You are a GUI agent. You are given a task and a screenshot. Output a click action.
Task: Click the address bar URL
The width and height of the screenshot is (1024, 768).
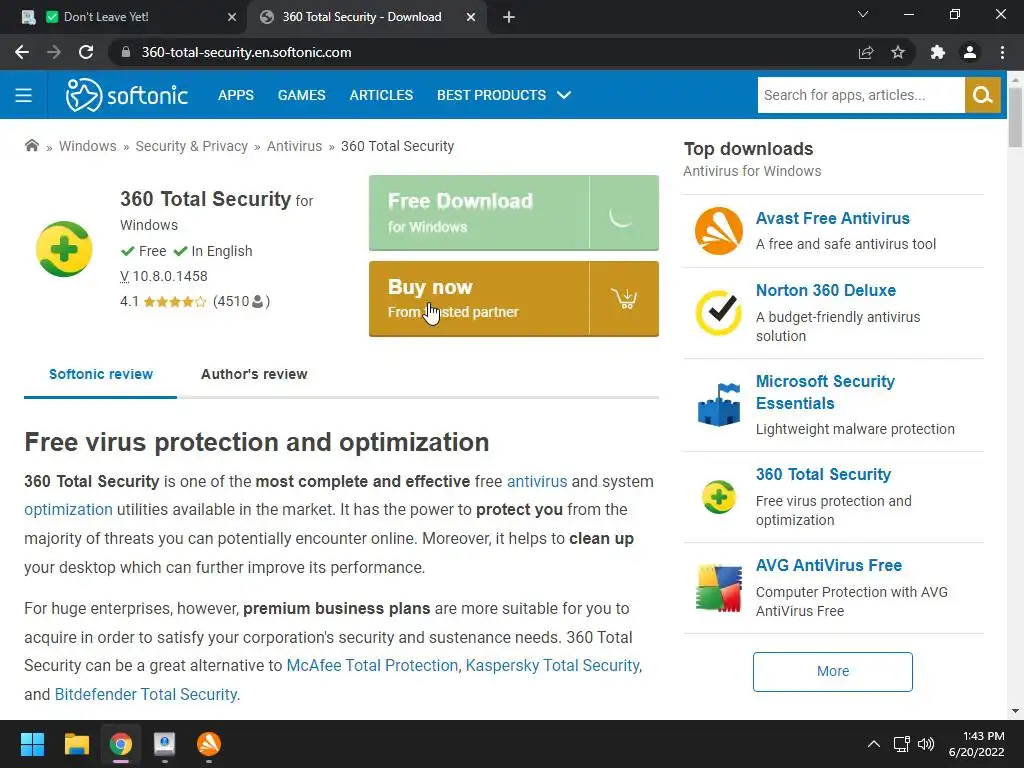246,52
